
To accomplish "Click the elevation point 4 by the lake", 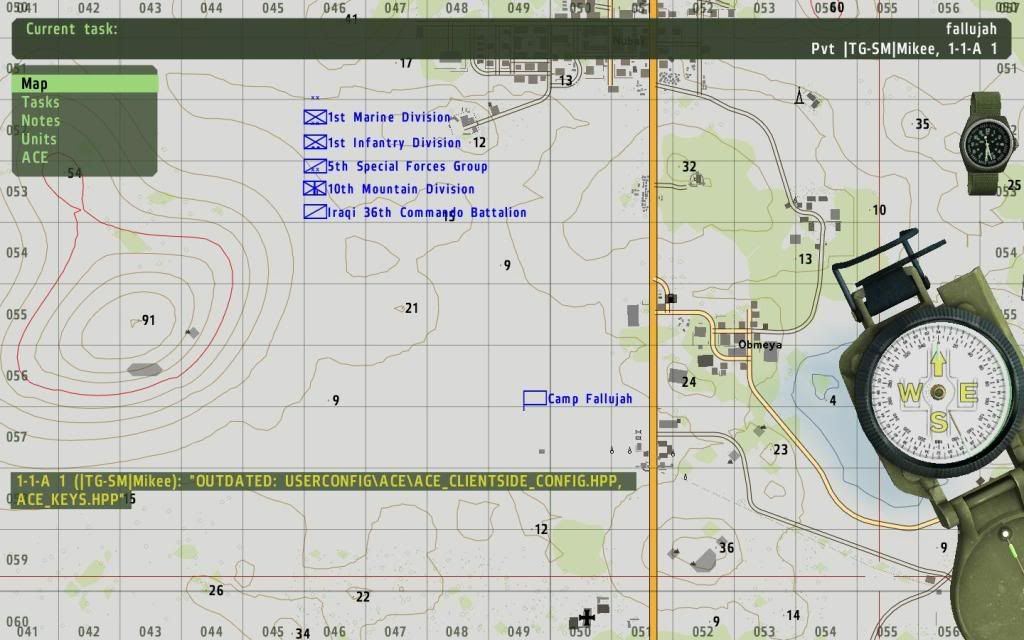I will coord(833,400).
